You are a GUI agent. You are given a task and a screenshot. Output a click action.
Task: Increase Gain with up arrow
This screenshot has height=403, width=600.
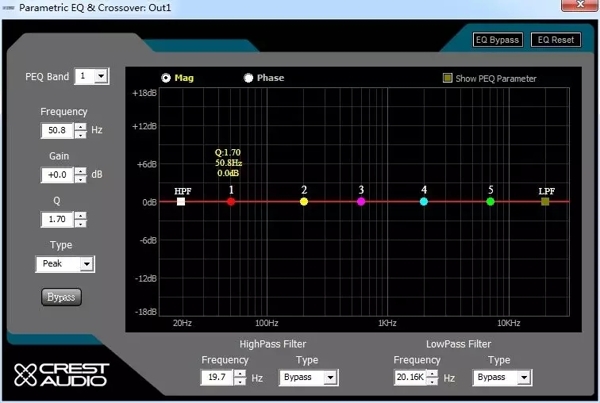[80, 171]
